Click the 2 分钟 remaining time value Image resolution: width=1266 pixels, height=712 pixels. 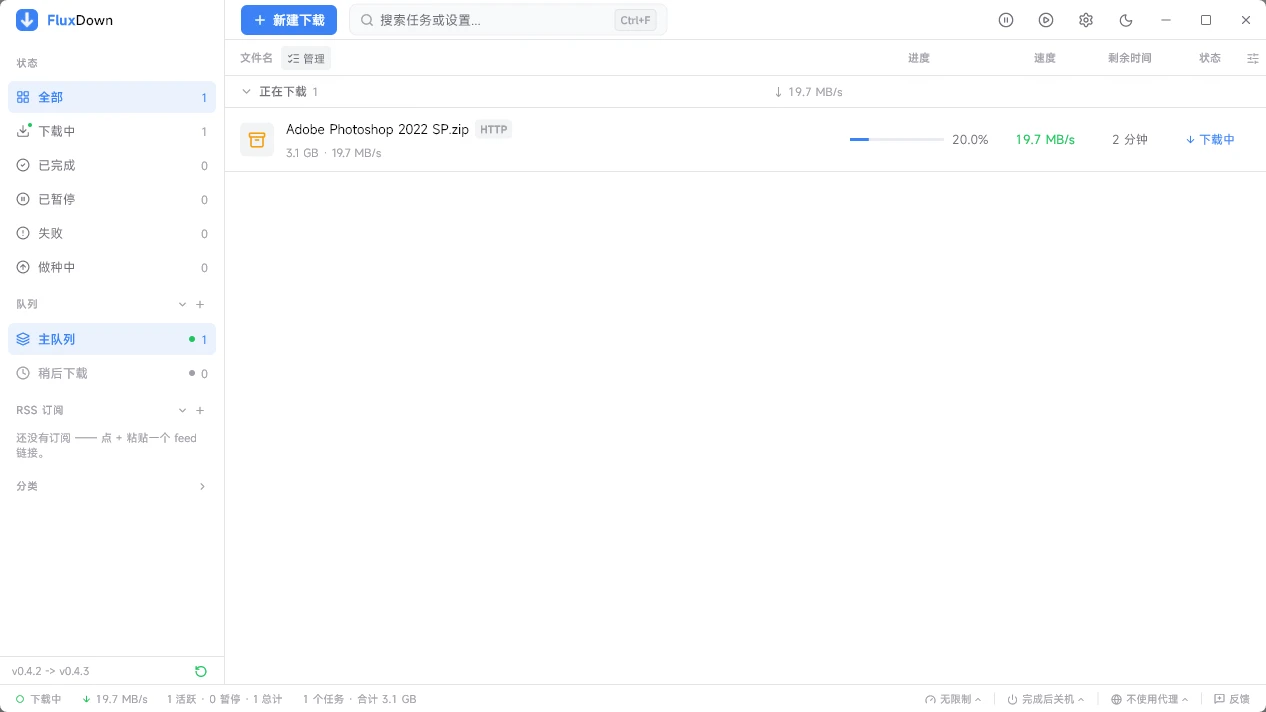coord(1130,140)
